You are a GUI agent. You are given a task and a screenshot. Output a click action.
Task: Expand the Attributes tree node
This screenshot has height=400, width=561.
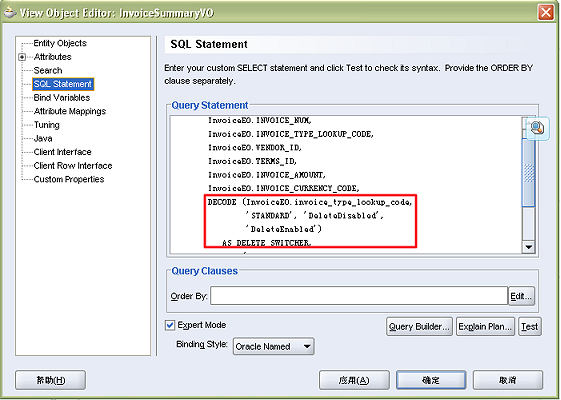(22, 57)
